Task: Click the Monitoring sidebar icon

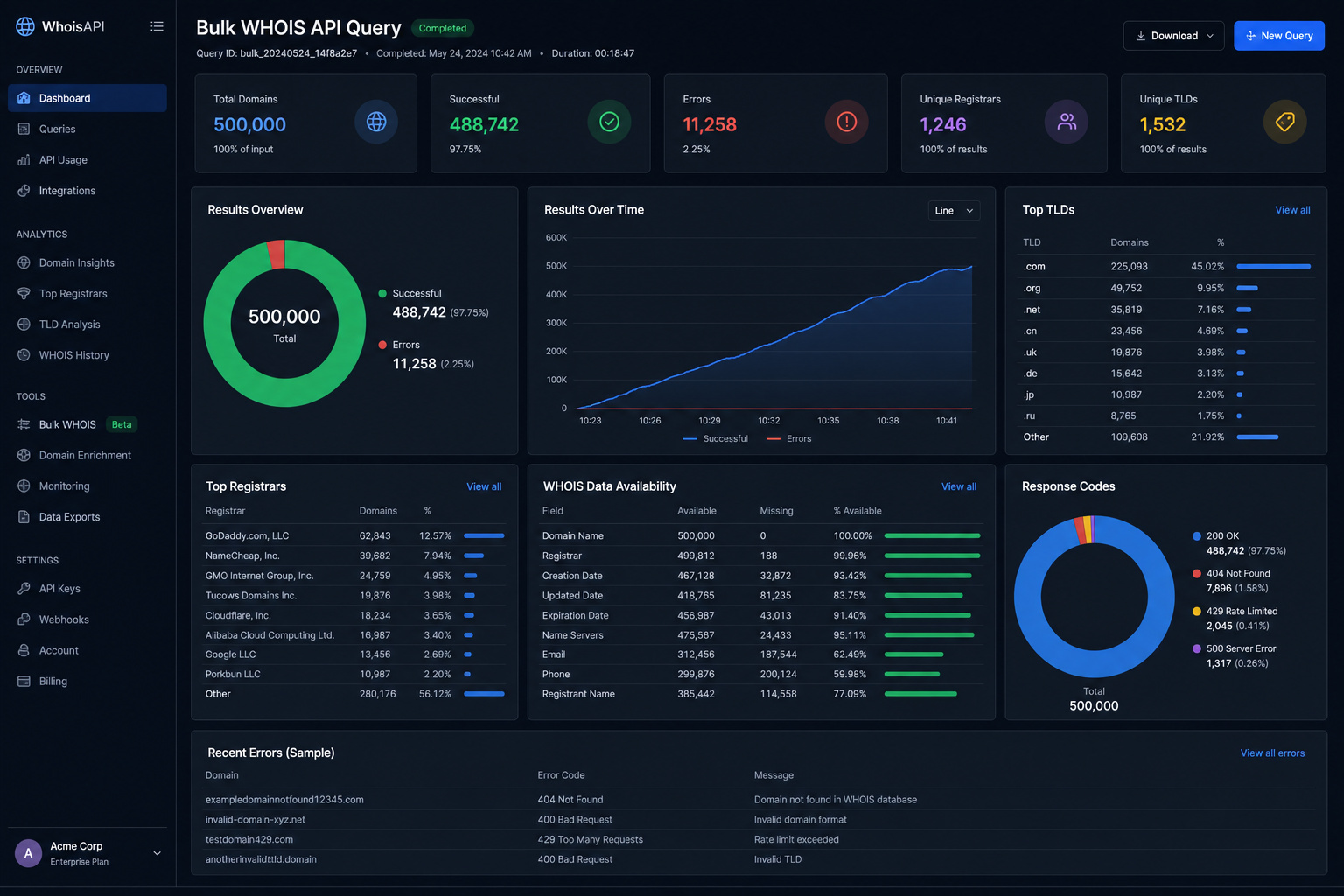Action: (x=24, y=486)
